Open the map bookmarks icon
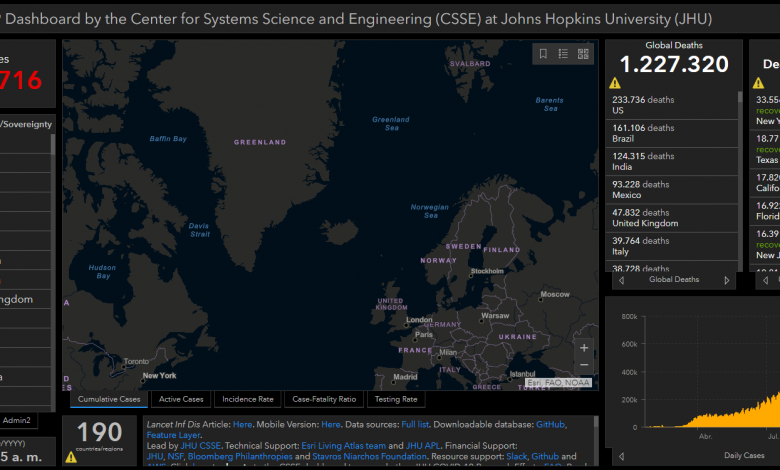This screenshot has height=470, width=780. tap(543, 54)
